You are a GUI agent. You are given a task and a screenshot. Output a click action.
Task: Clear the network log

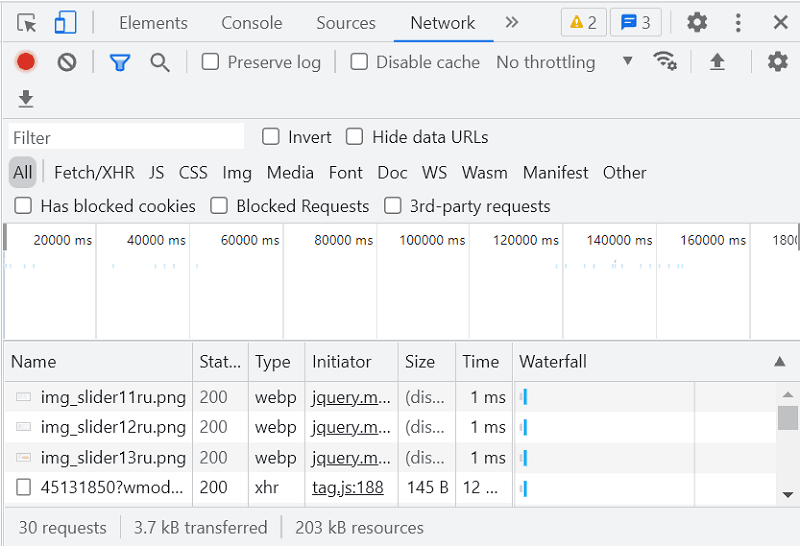tap(67, 62)
